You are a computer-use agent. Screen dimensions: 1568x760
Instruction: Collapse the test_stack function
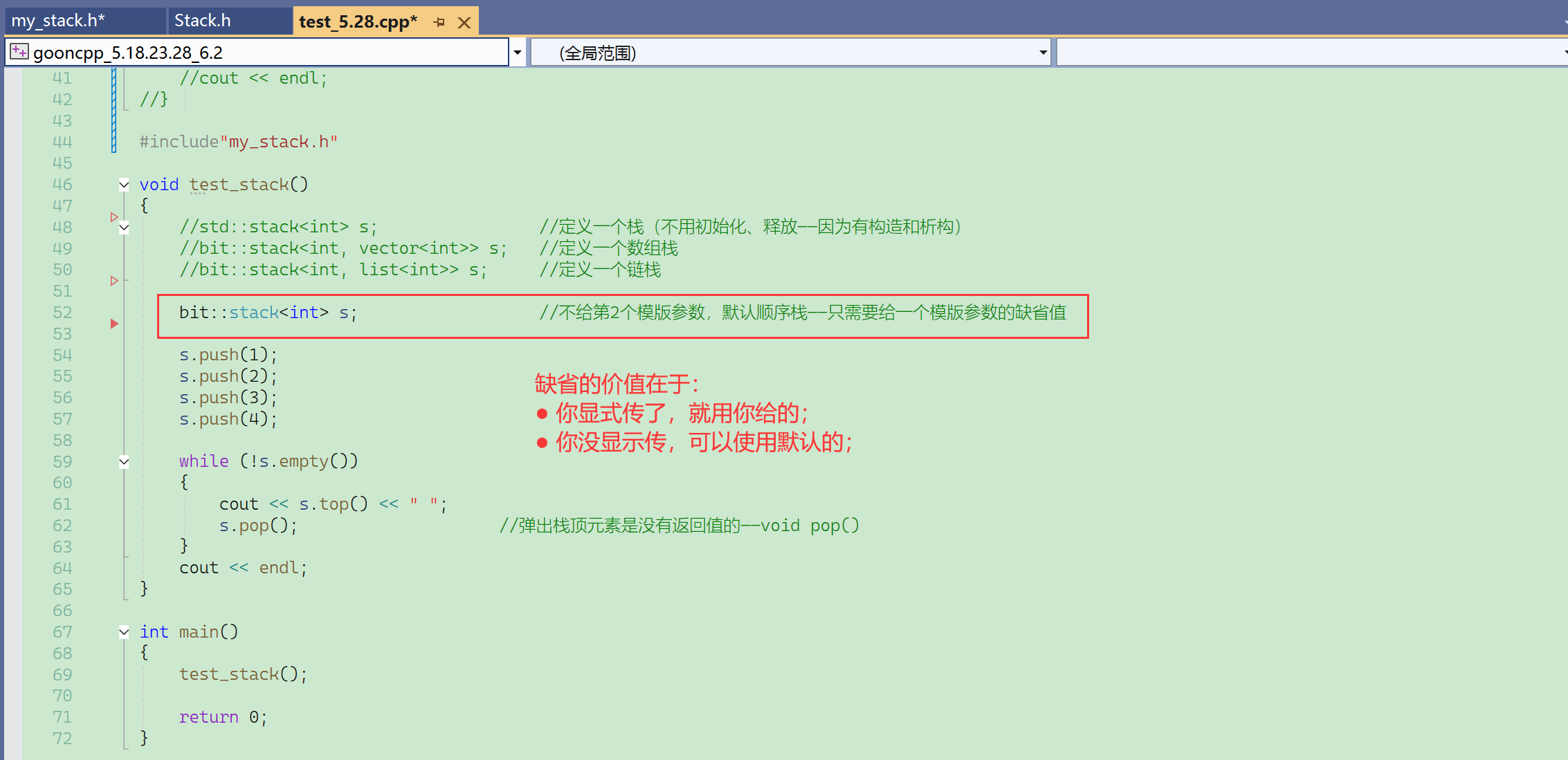click(x=124, y=185)
